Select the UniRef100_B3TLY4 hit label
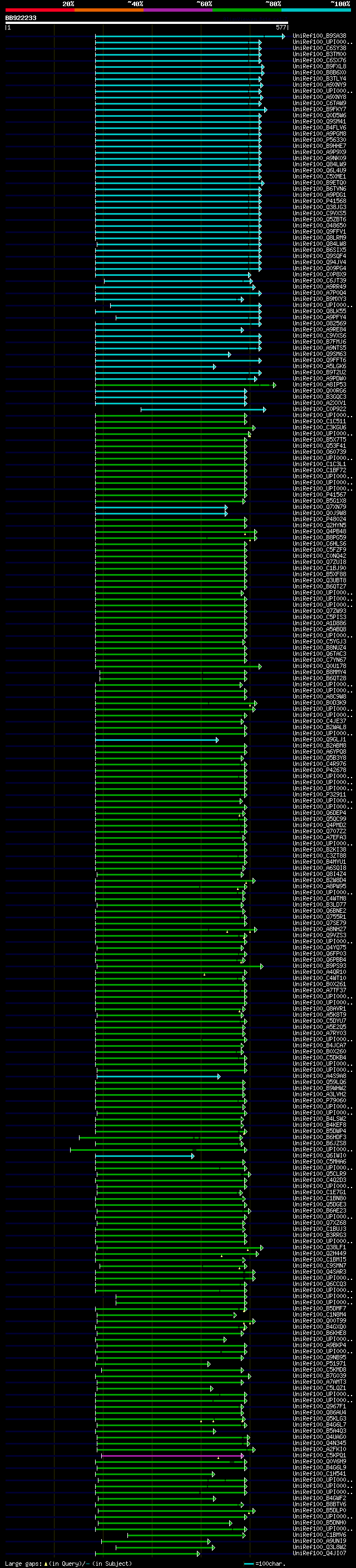This screenshot has width=356, height=1568. coord(319,78)
